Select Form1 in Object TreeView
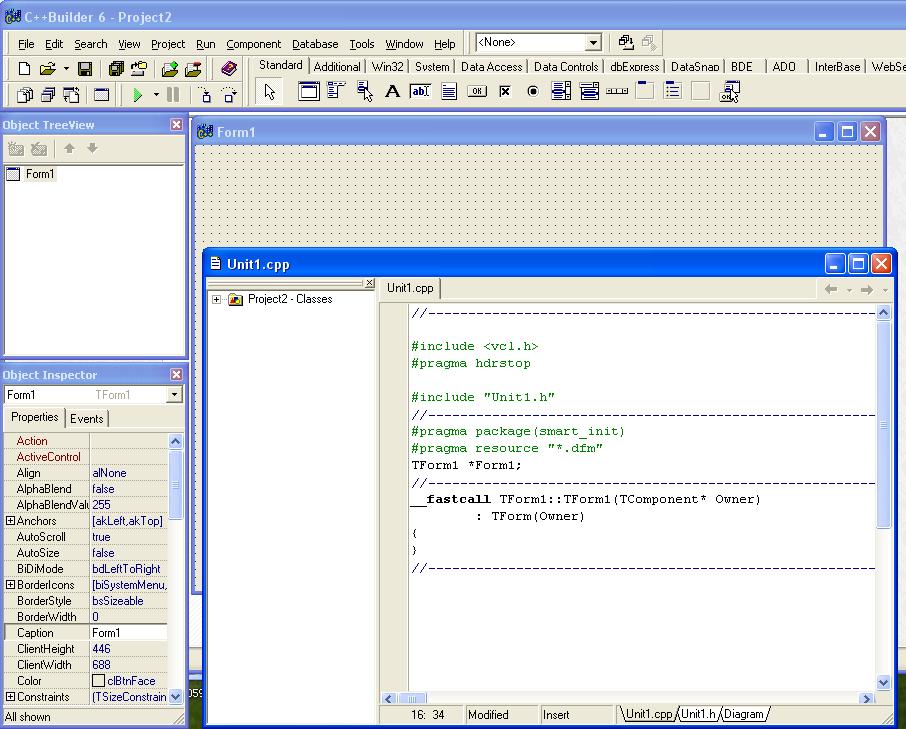This screenshot has height=729, width=906. pyautogui.click(x=39, y=174)
